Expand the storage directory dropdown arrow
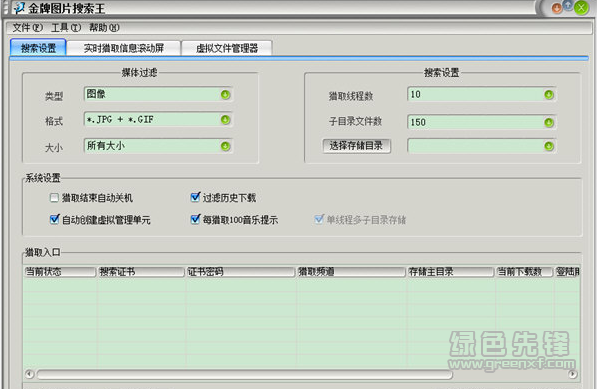The height and width of the screenshot is (389, 597). point(549,146)
